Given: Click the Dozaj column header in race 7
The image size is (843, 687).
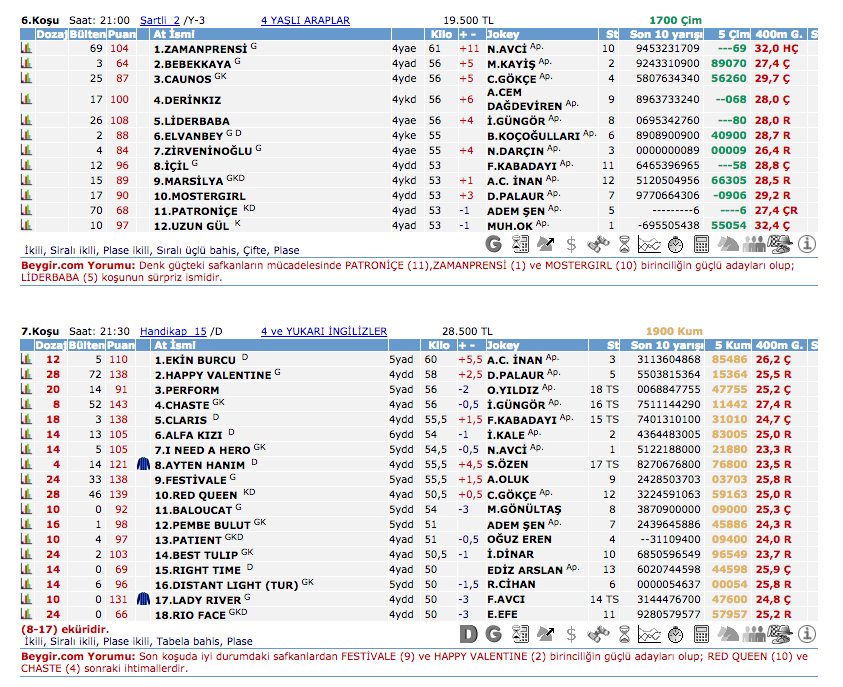Looking at the screenshot, I should click(50, 345).
